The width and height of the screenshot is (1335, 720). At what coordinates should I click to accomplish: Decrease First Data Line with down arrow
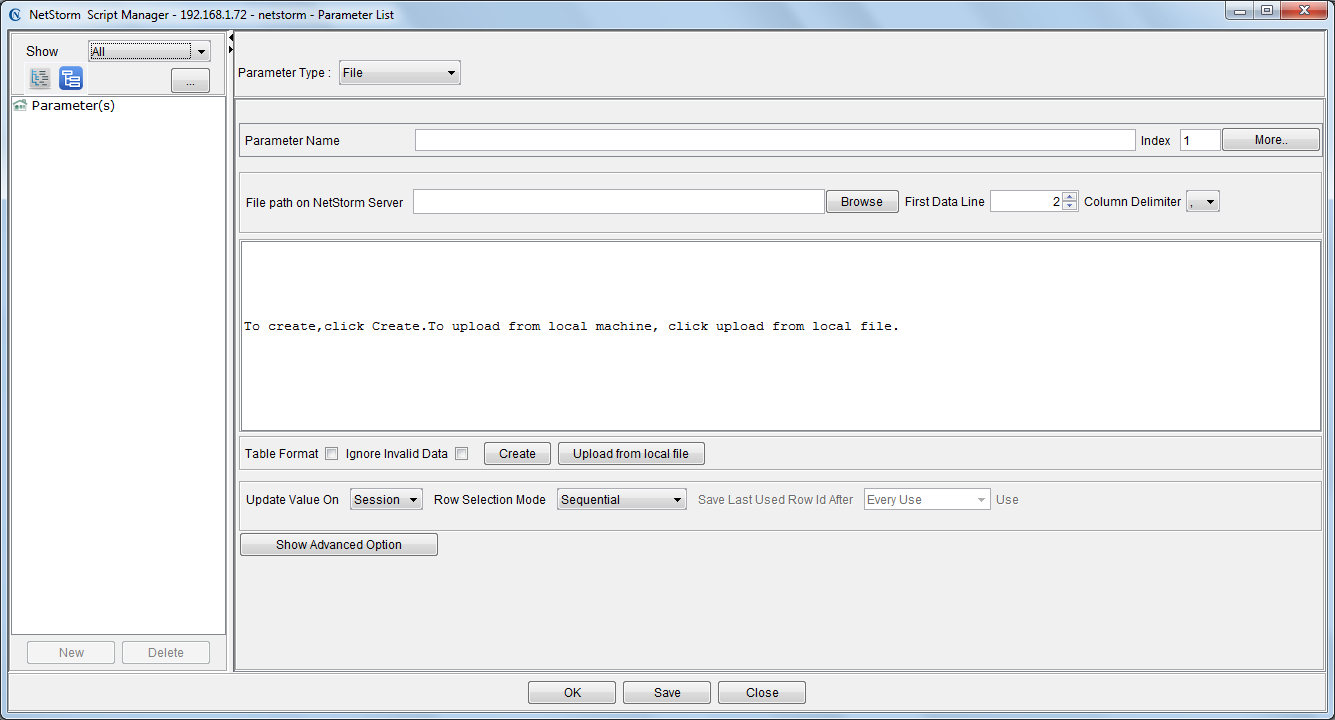coord(1070,206)
